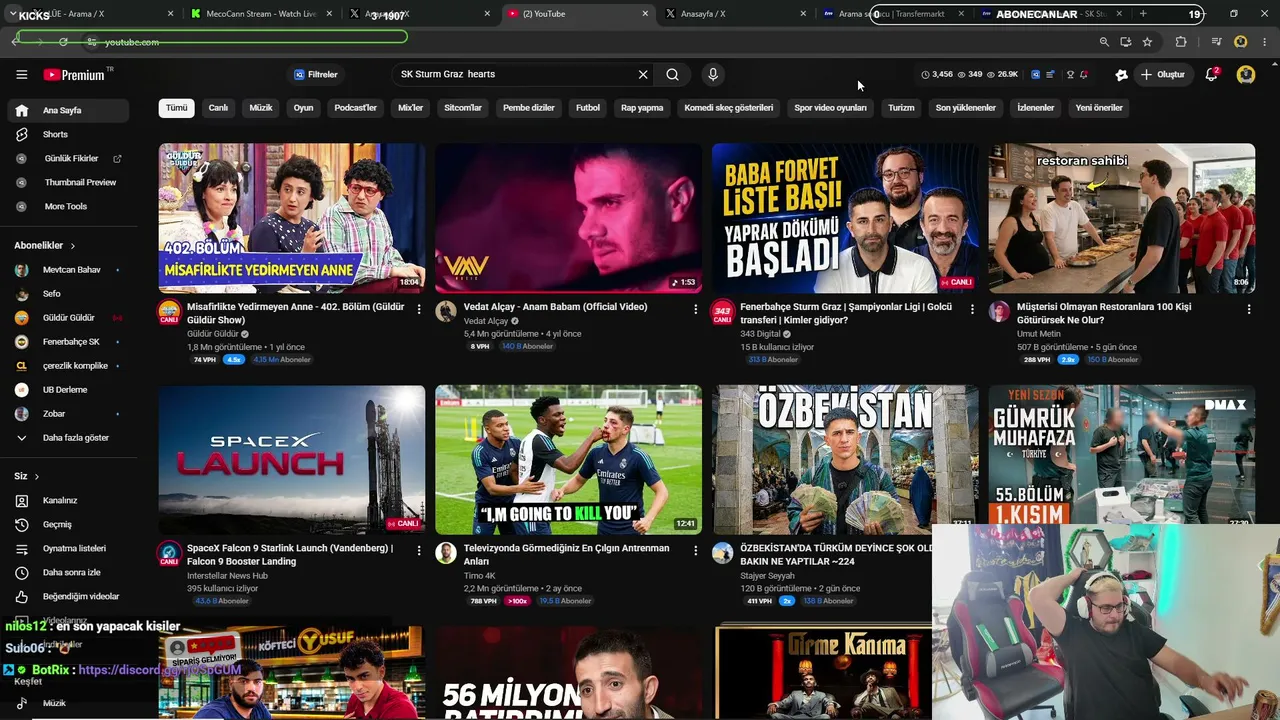This screenshot has height=720, width=1280.
Task: Open Timo 4K channel avatar
Action: [x=446, y=553]
